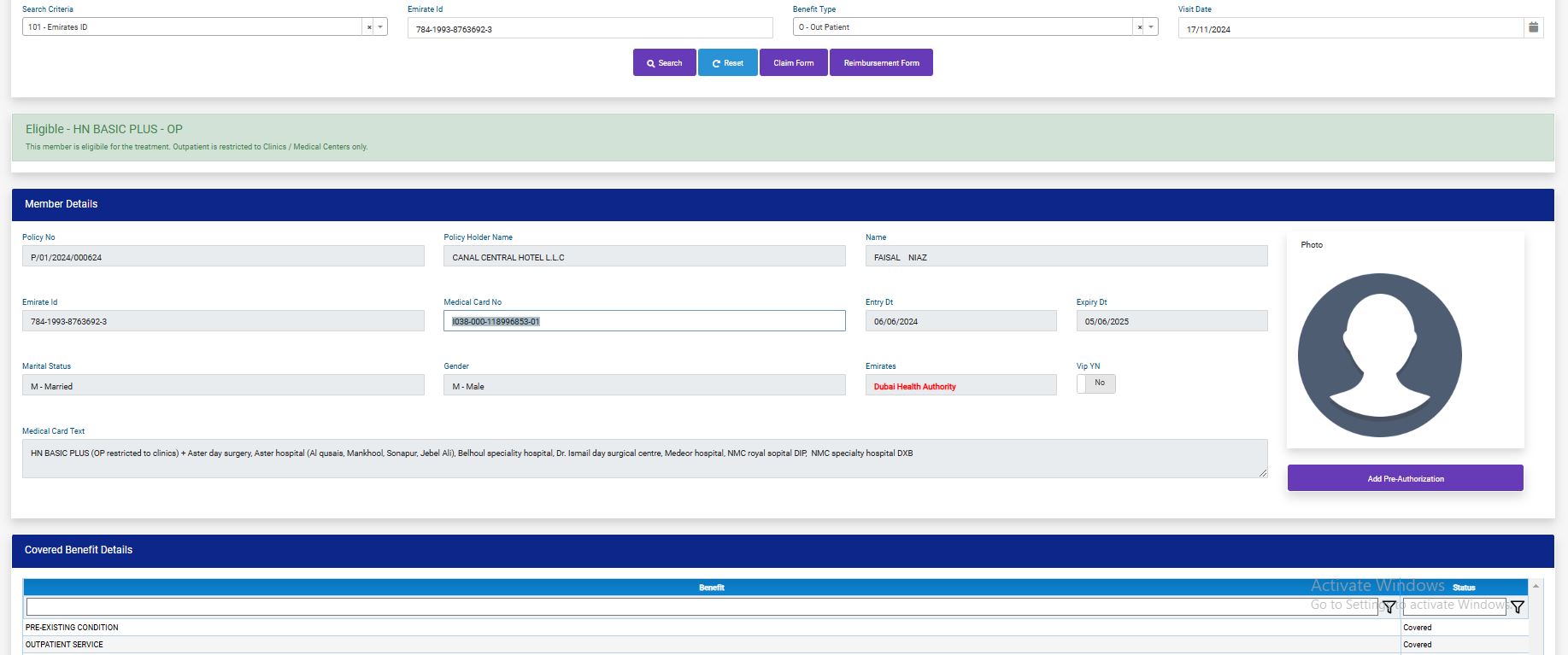Click the filter funnel for Status column

(x=1518, y=607)
